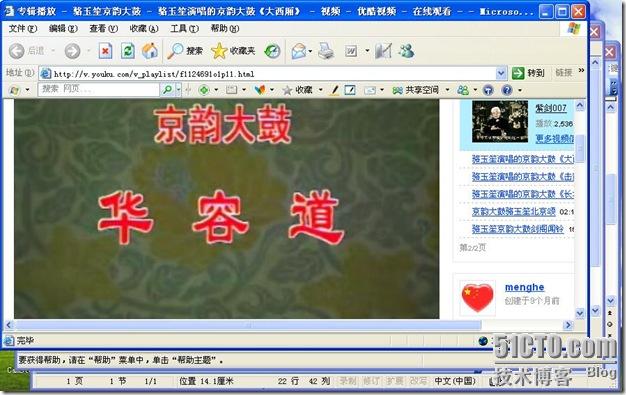This screenshot has width=626, height=395.
Task: Open dropdown arrow next to Forward button
Action: click(x=89, y=51)
